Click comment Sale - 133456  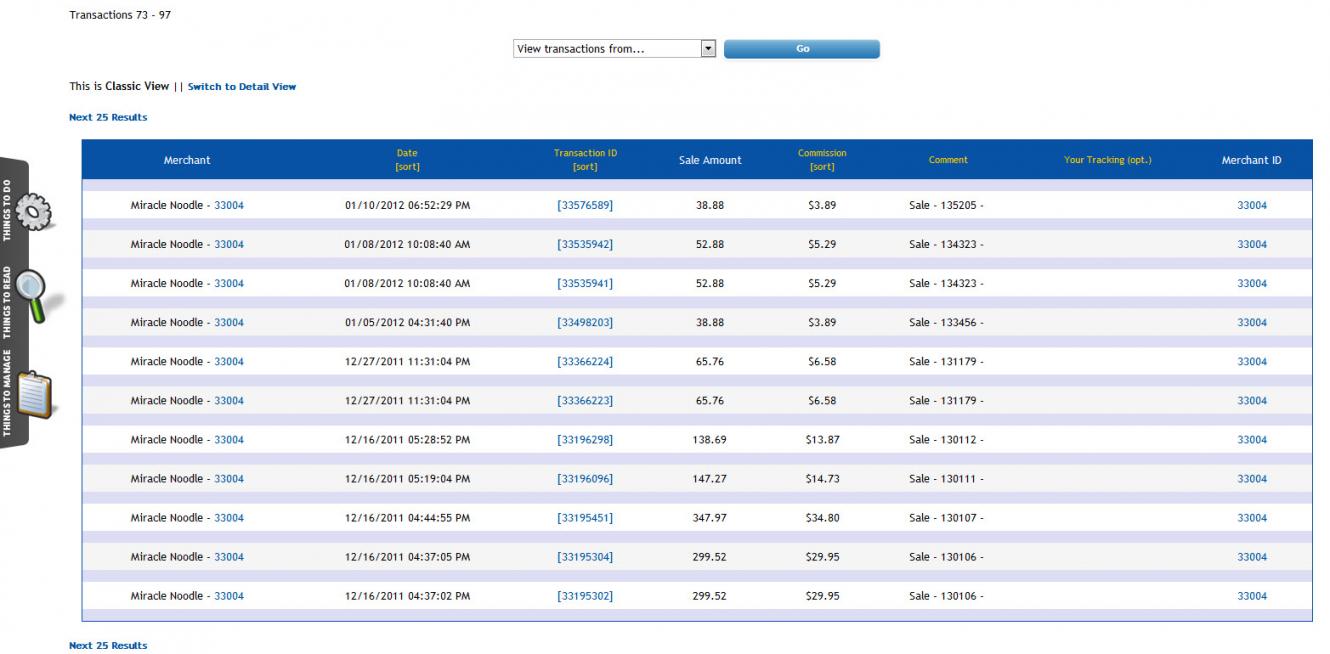(x=946, y=322)
